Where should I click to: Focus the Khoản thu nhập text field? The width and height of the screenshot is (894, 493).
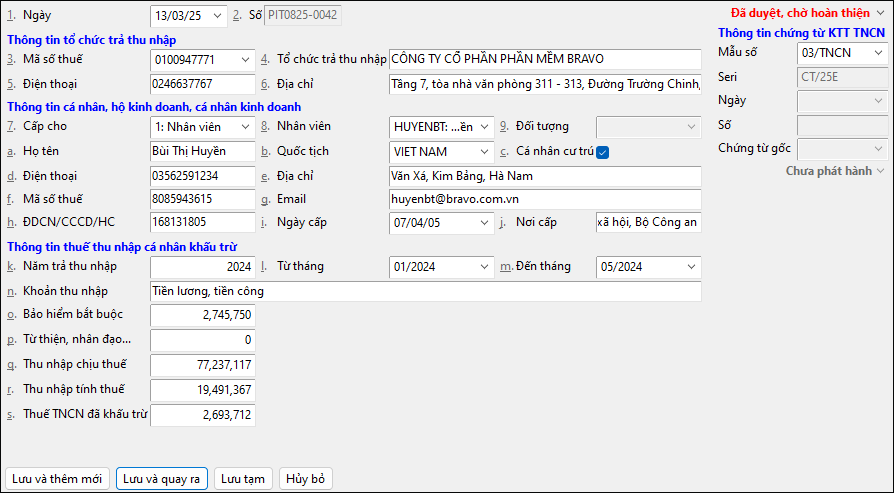pyautogui.click(x=424, y=292)
